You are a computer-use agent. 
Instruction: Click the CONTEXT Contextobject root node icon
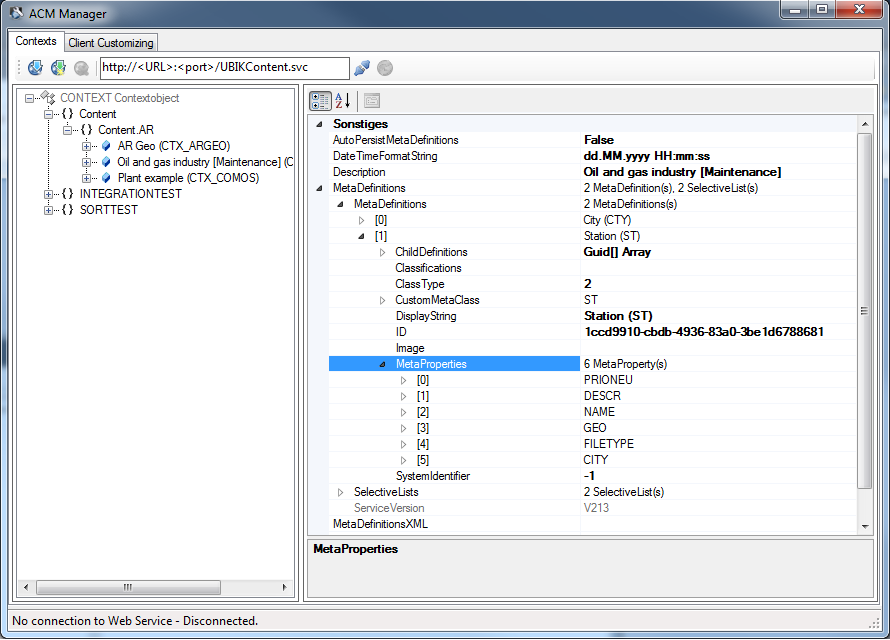coord(48,98)
